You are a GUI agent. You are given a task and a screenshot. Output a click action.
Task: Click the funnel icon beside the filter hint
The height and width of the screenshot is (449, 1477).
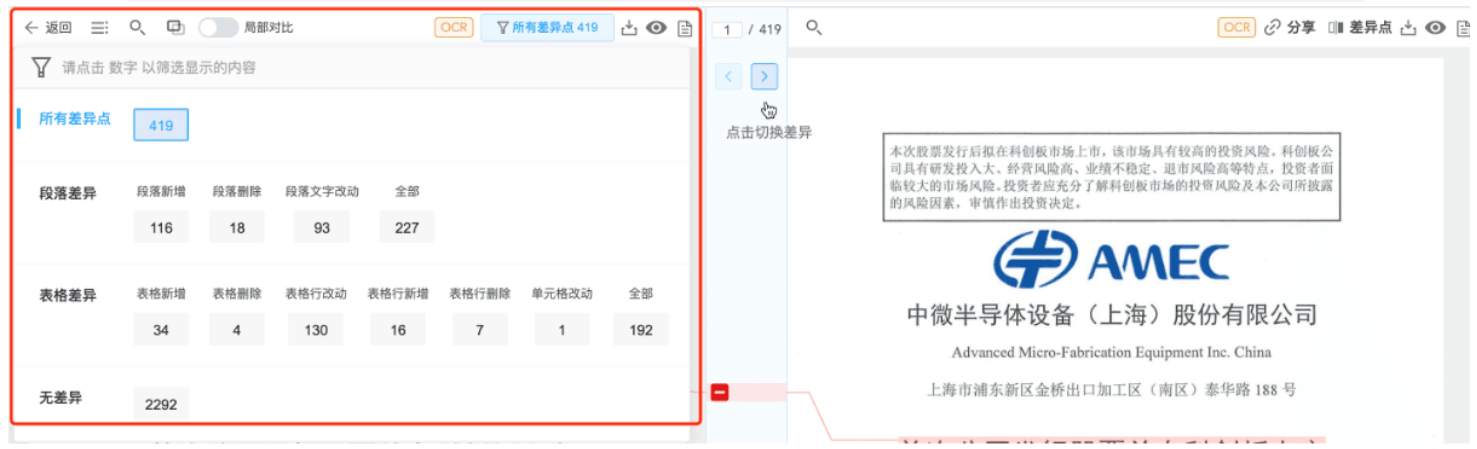[x=41, y=67]
